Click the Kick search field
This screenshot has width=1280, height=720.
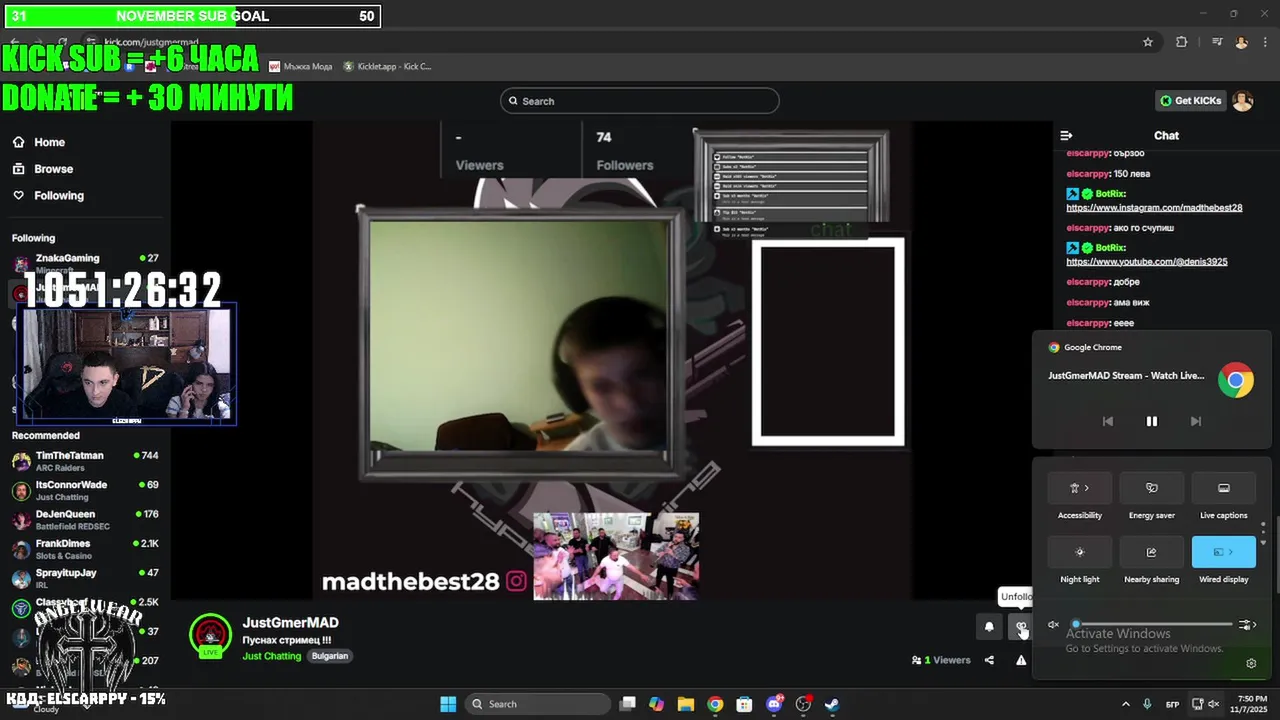(639, 101)
